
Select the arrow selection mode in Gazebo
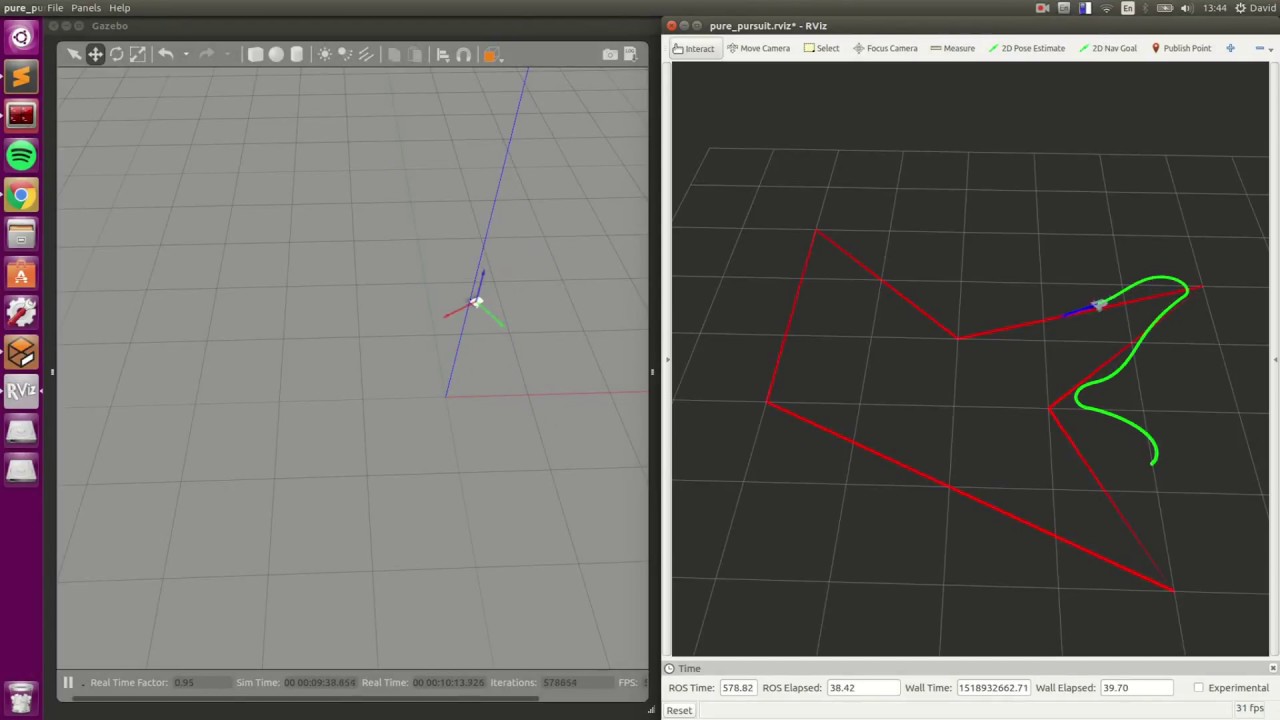(x=74, y=55)
